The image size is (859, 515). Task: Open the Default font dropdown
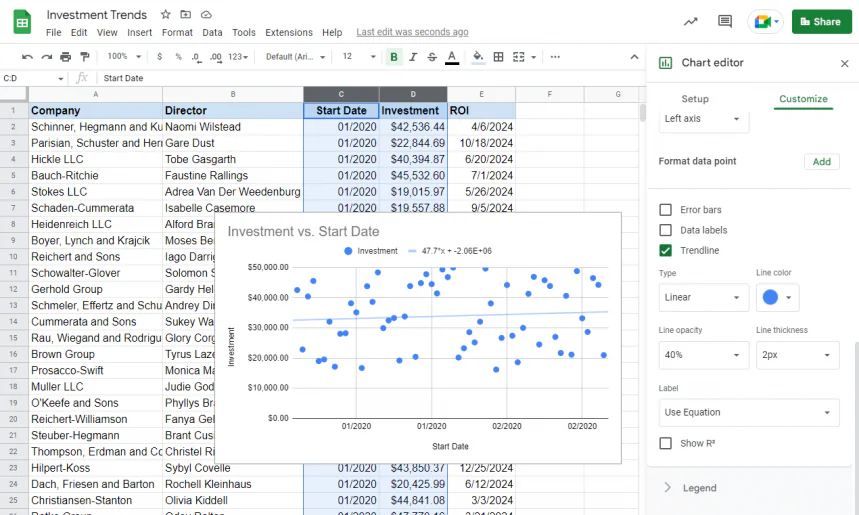click(295, 57)
